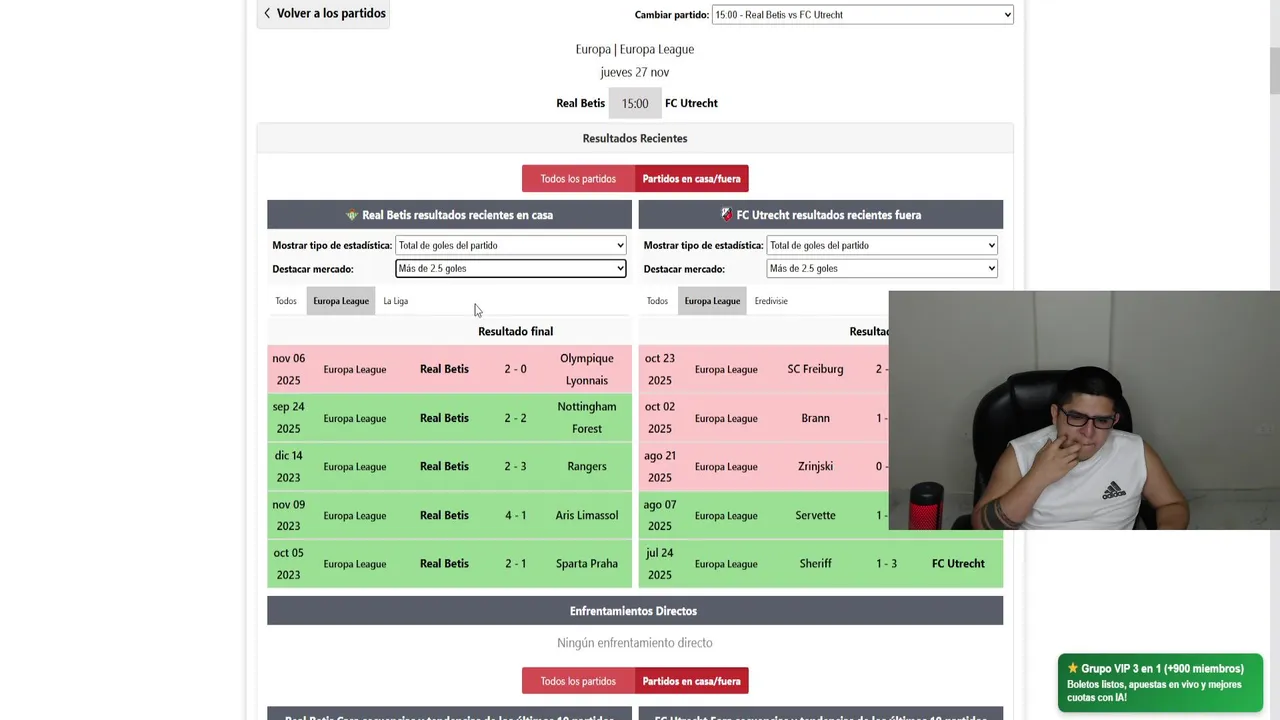This screenshot has height=720, width=1280.
Task: Click the Brann team cell
Action: click(815, 418)
